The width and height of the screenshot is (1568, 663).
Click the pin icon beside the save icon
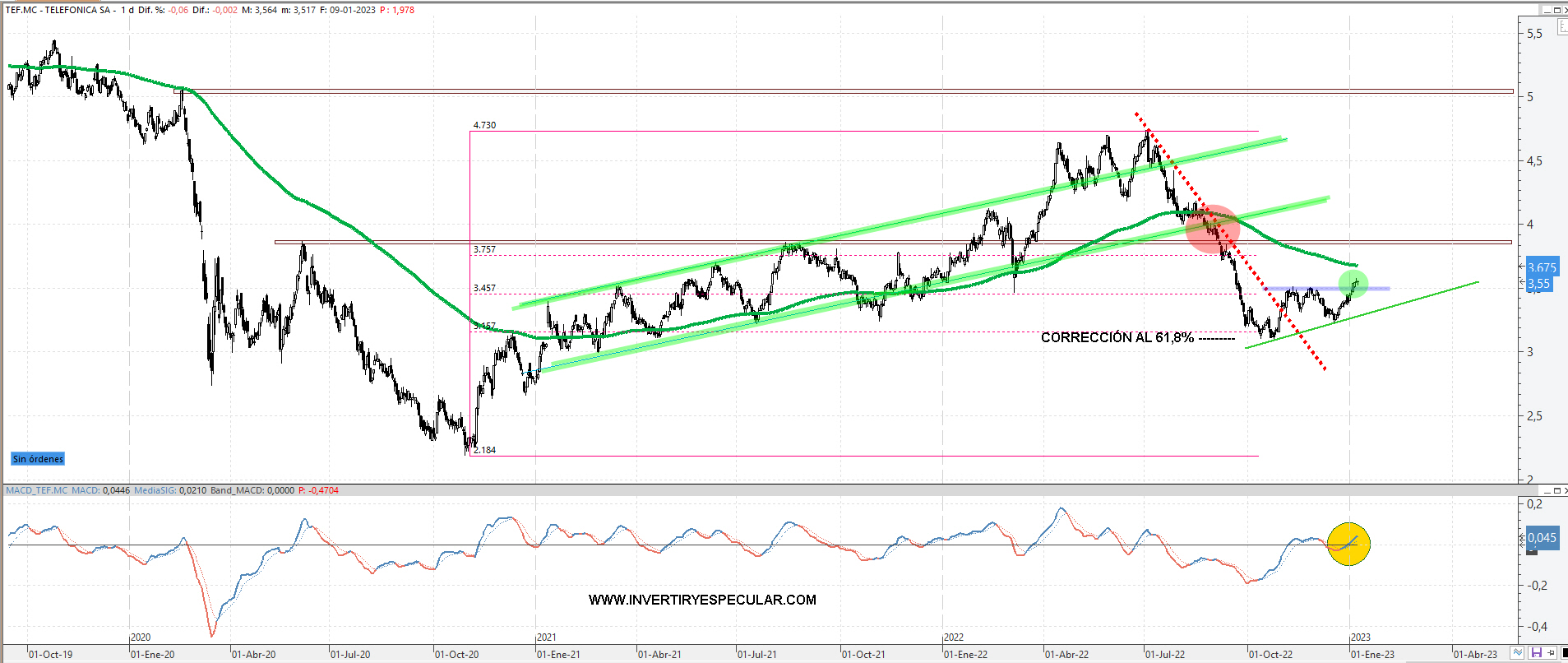pos(1551,653)
